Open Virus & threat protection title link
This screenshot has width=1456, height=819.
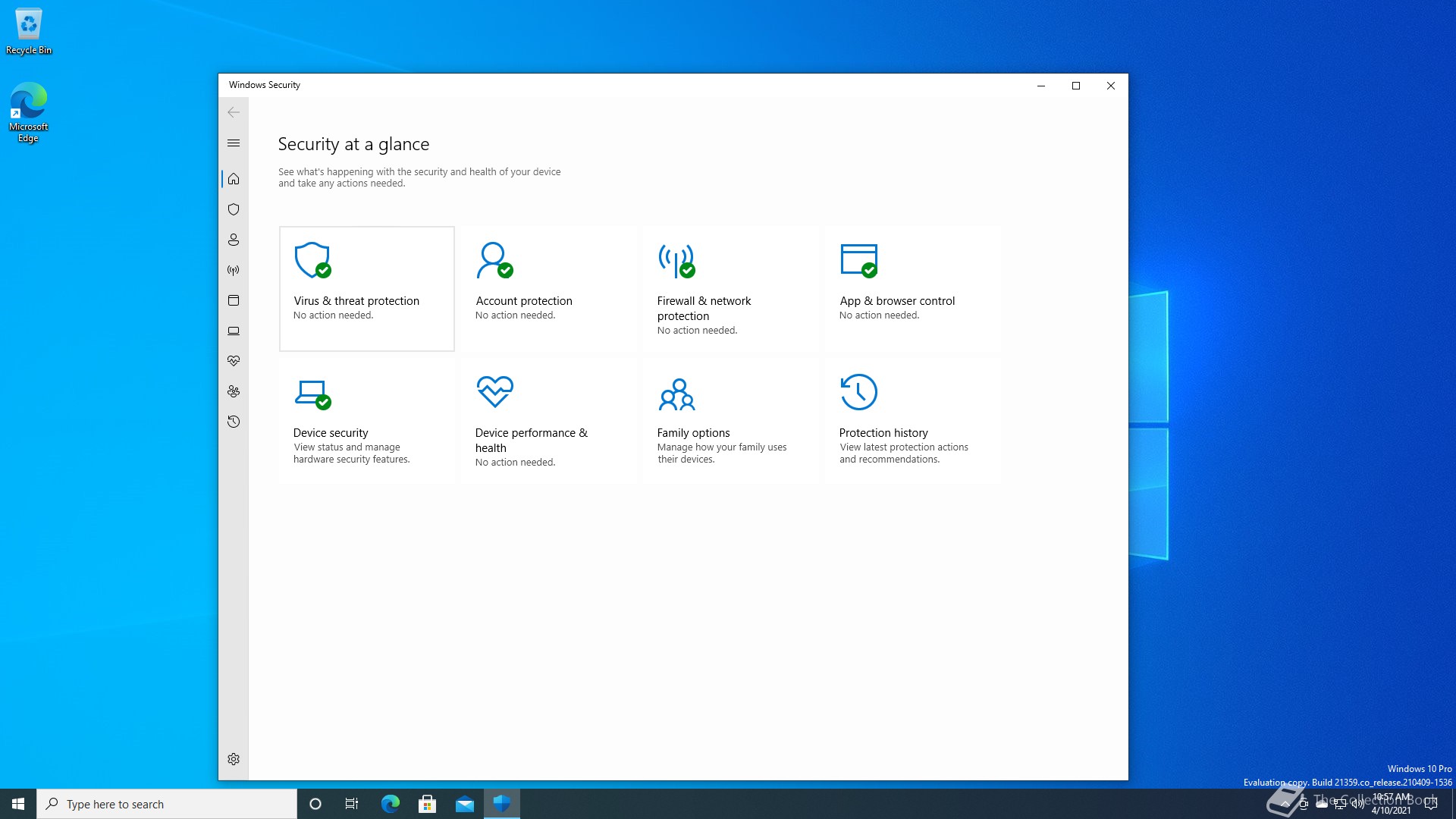356,301
